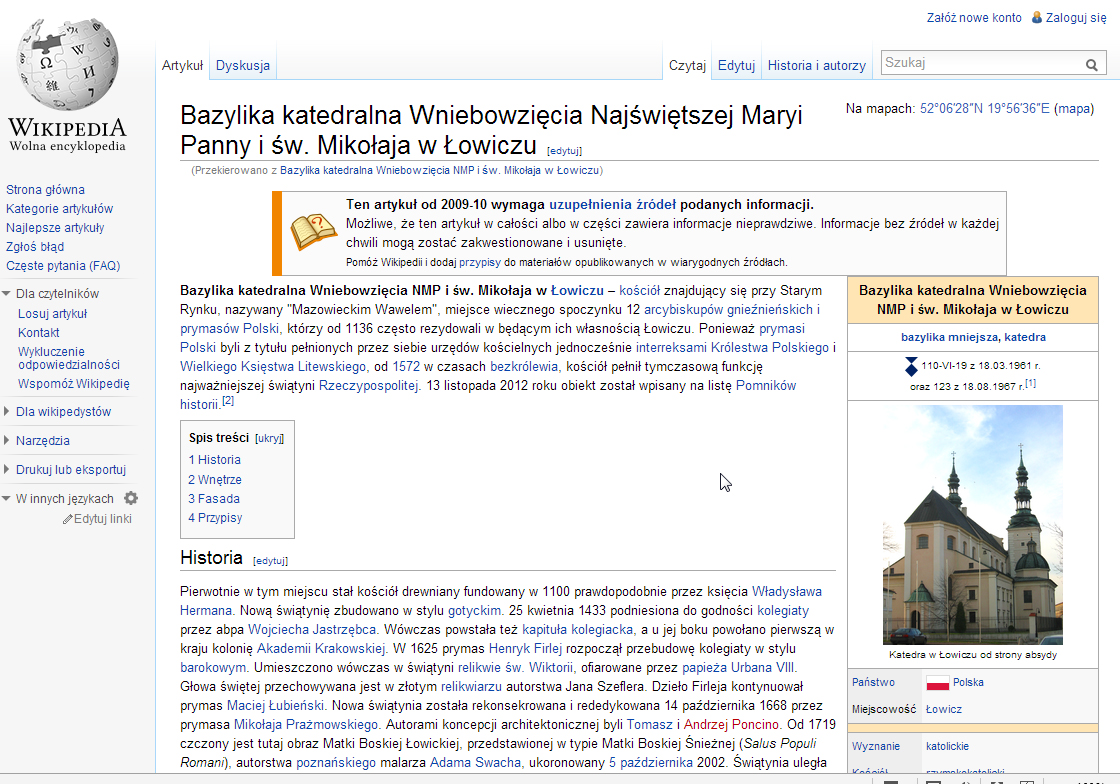Click reference footnote [1] in infobox
Viewport: 1120px width, 784px height.
tap(1030, 383)
